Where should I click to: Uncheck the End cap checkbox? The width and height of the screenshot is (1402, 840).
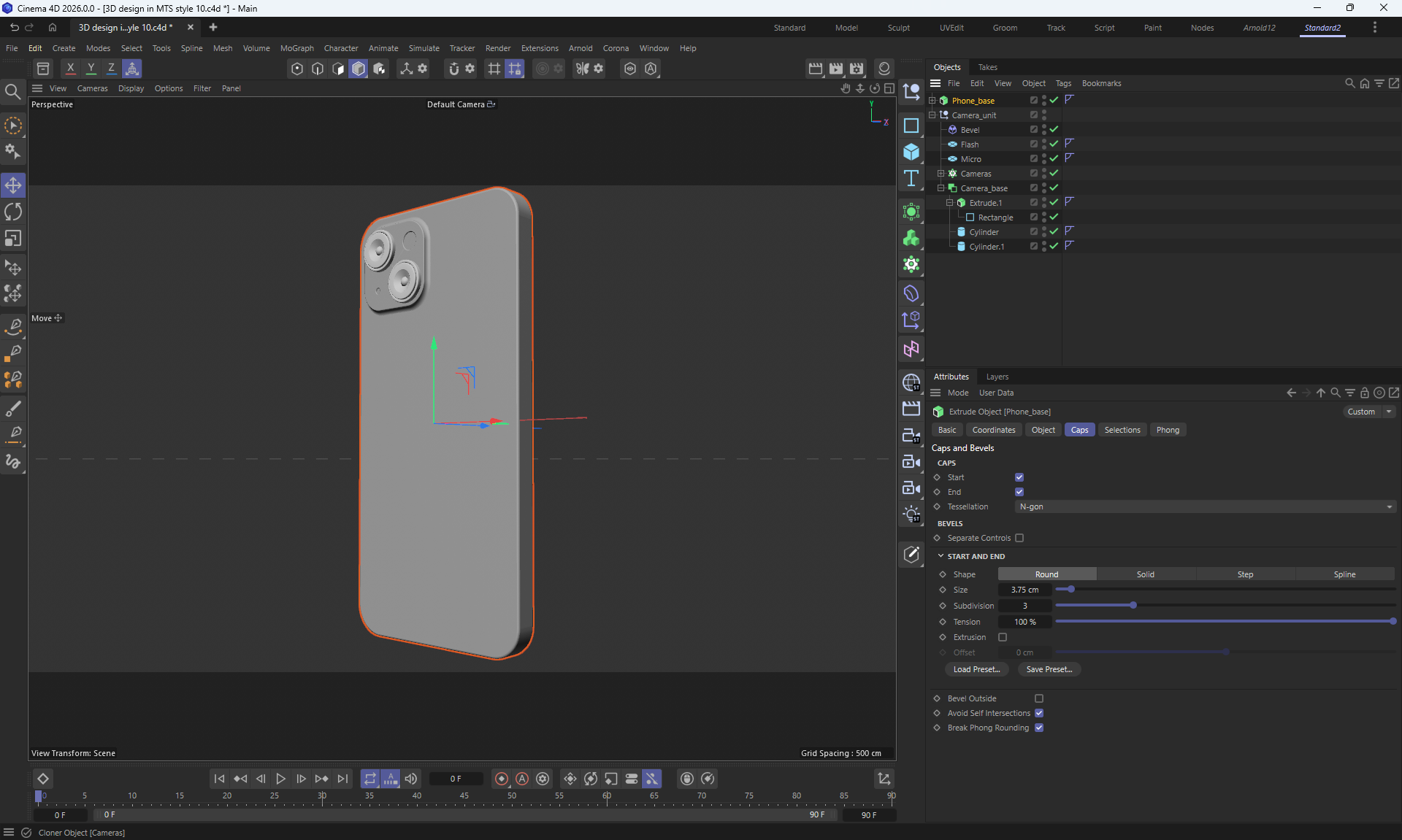(x=1019, y=492)
